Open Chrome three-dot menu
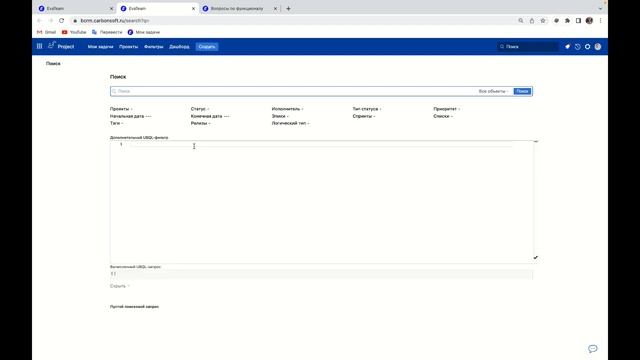 click(600, 20)
